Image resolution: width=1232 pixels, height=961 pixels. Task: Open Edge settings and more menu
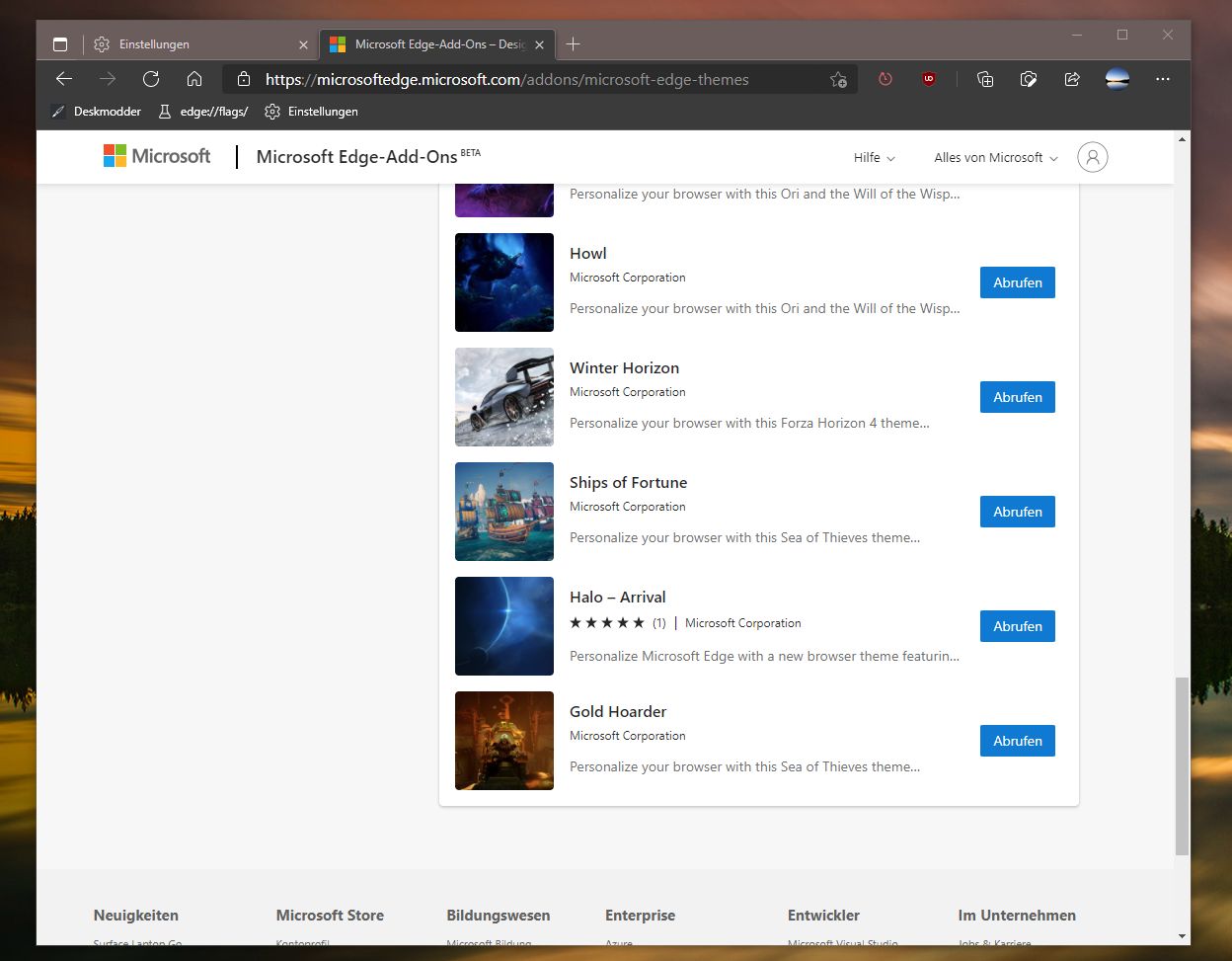1163,79
